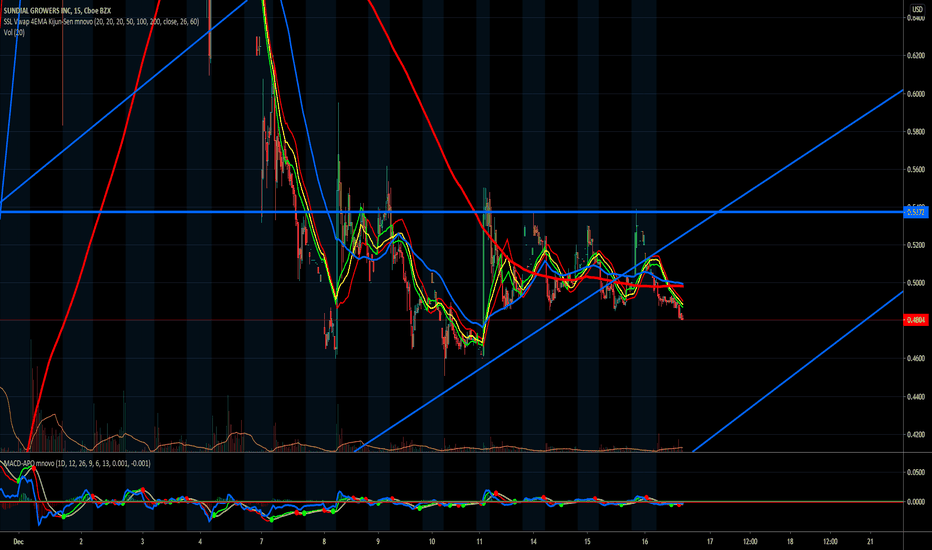Click the 0.5600 price axis value
The height and width of the screenshot is (550, 932).
tap(916, 169)
